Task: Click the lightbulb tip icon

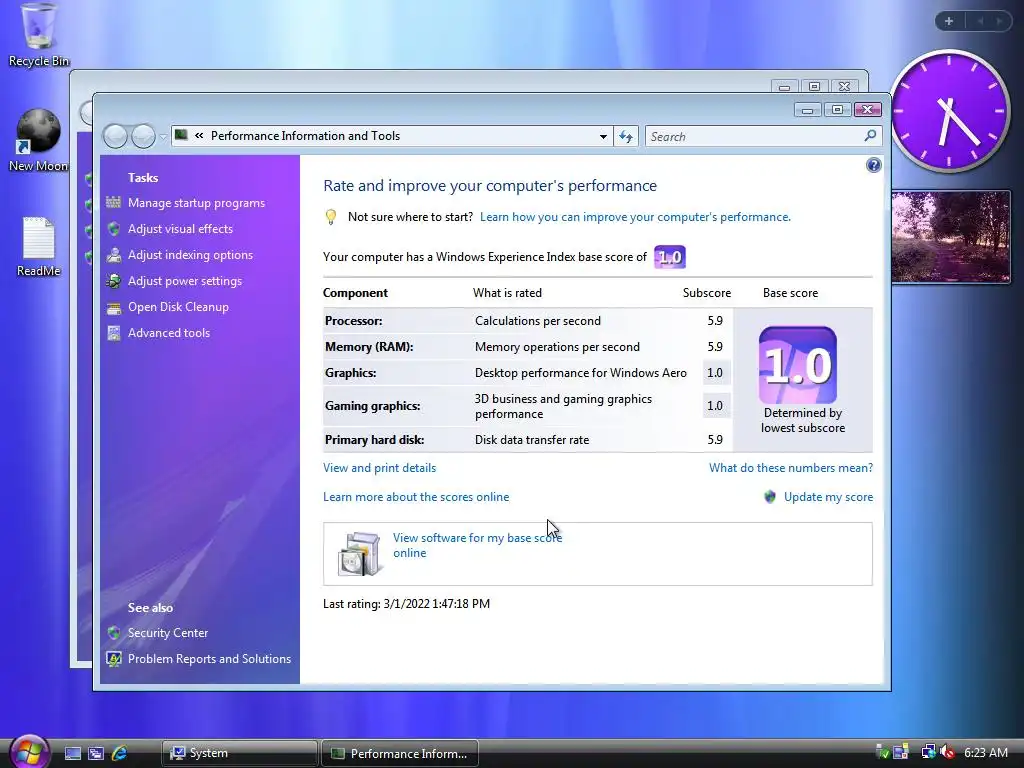Action: (x=331, y=217)
